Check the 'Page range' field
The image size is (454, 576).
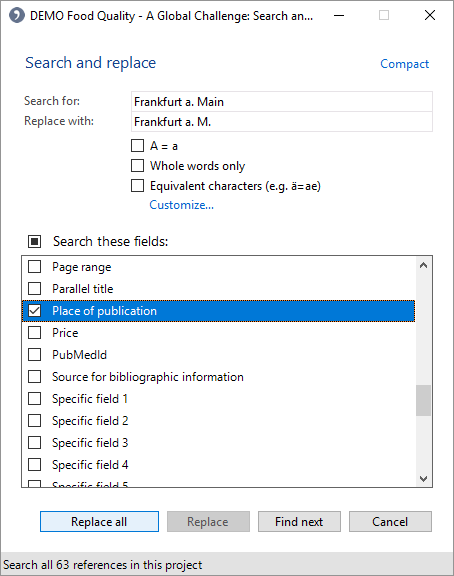point(35,267)
